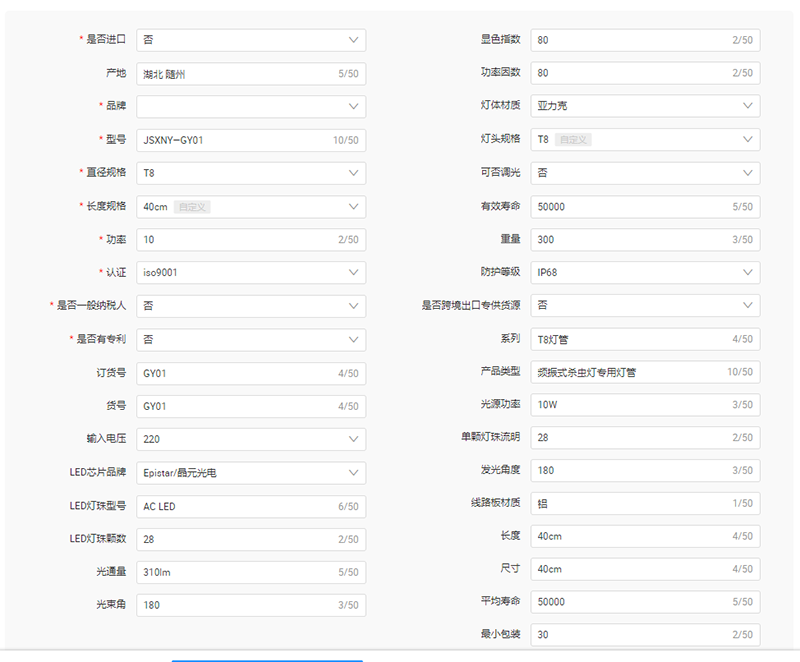Open the LED芯片品牌 dropdown
800x662 pixels.
250,472
